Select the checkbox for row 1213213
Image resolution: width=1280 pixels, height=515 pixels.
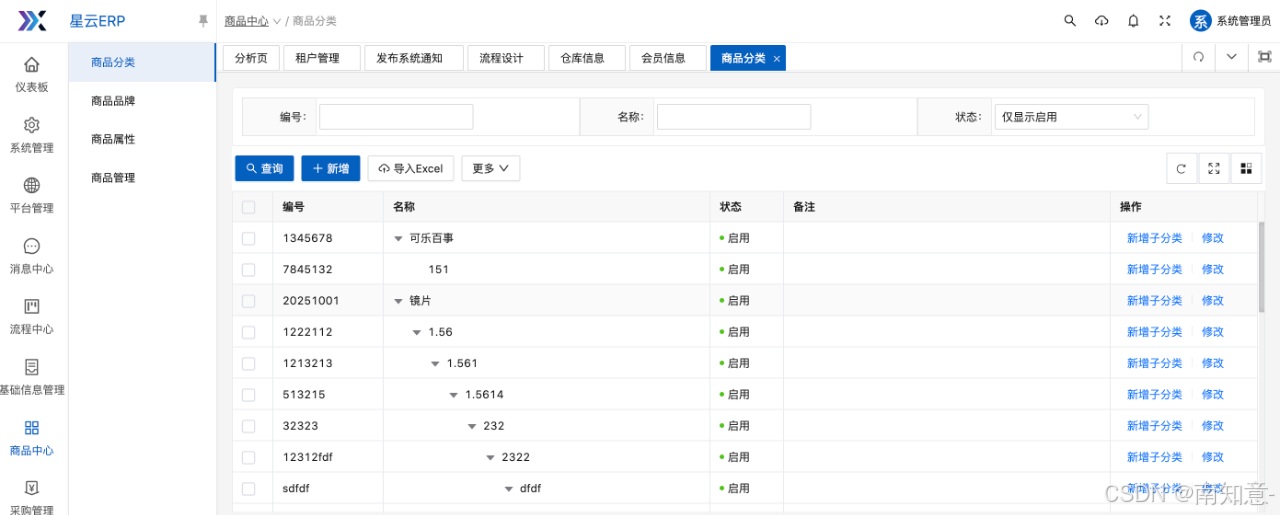(249, 363)
